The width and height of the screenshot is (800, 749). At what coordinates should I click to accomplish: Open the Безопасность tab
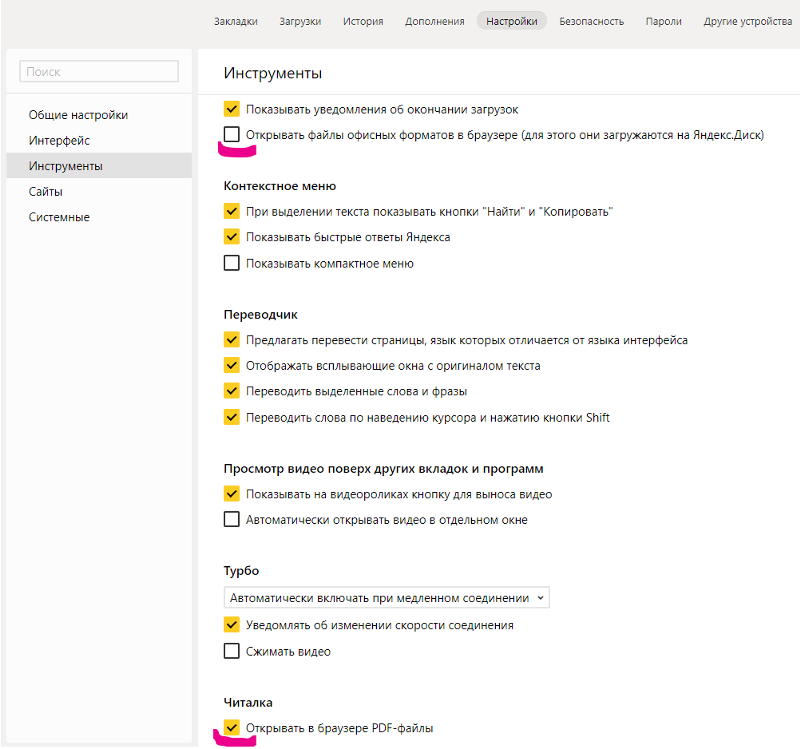[x=591, y=21]
